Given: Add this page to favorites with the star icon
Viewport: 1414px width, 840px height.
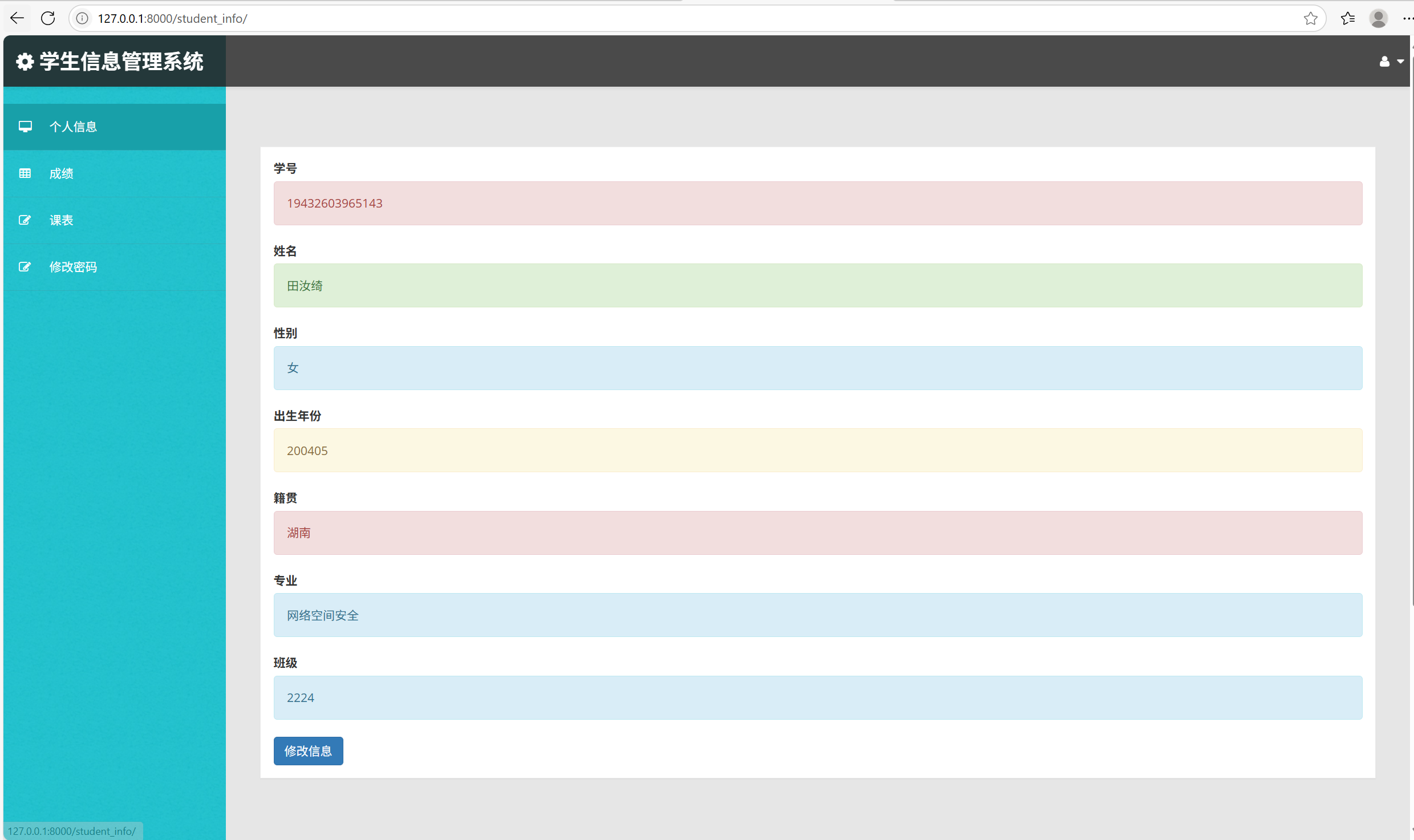Looking at the screenshot, I should [x=1310, y=18].
